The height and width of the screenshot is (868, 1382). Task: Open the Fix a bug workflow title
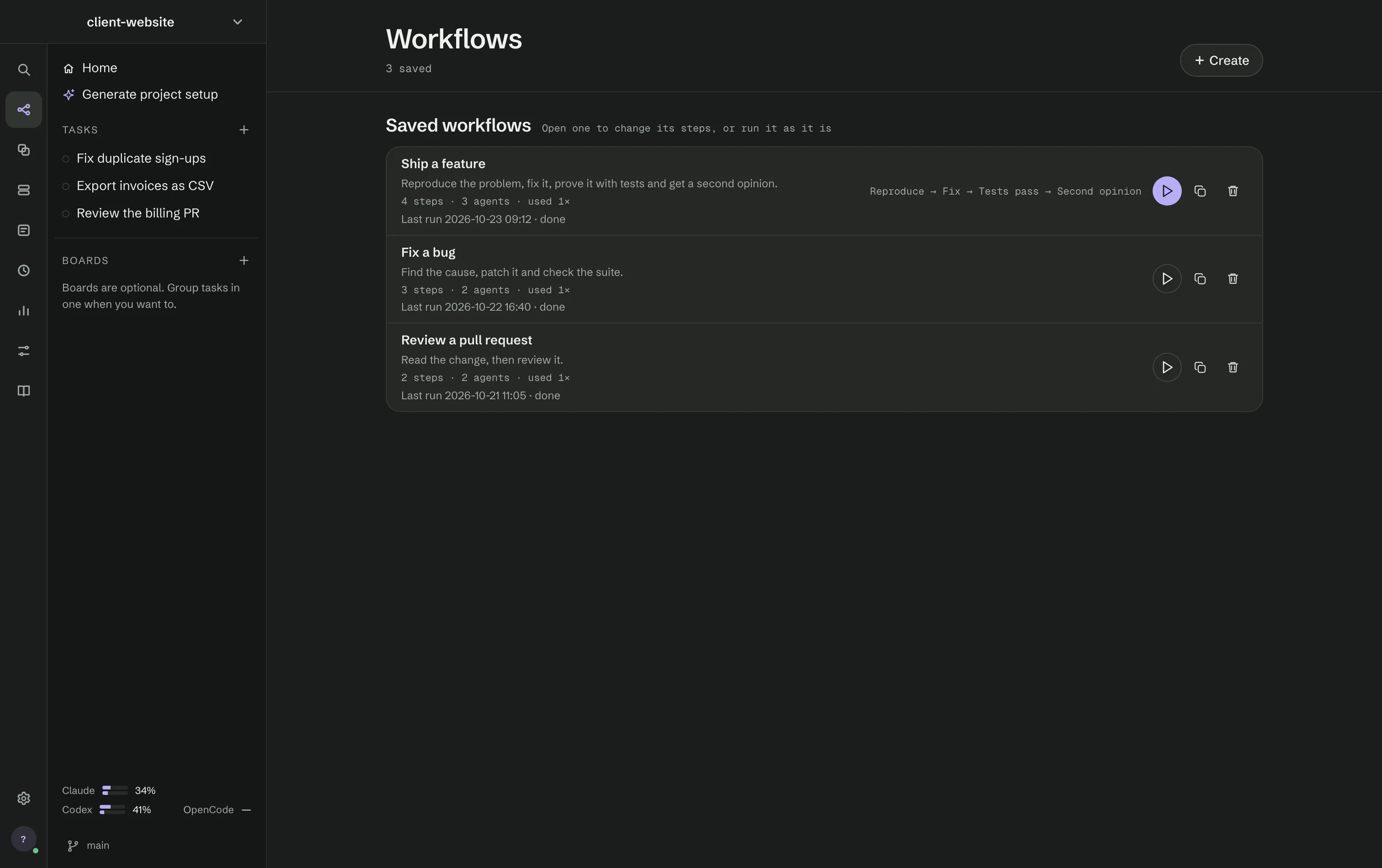coord(428,253)
